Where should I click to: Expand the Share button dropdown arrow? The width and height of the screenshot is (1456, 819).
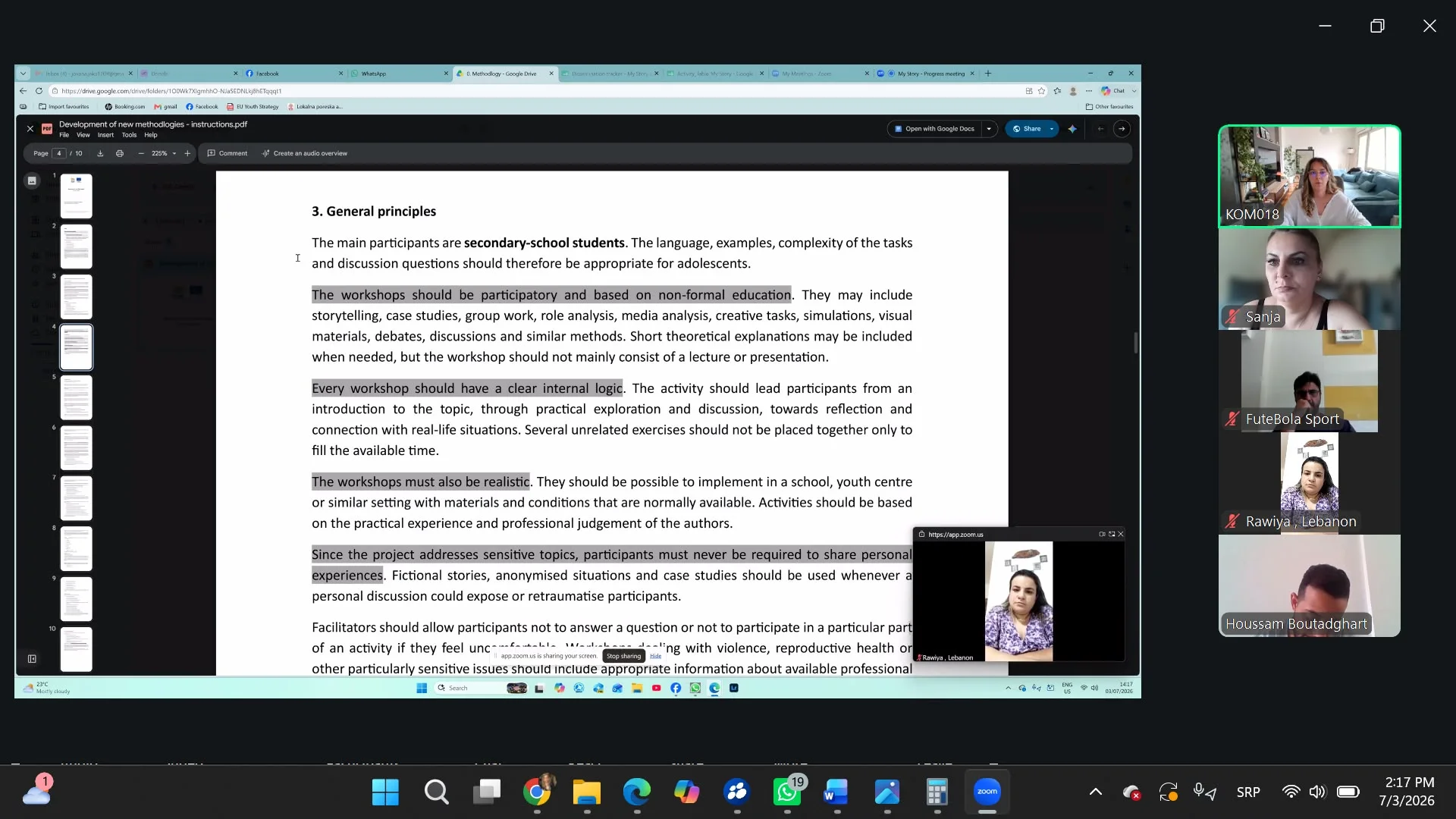pyautogui.click(x=1052, y=129)
